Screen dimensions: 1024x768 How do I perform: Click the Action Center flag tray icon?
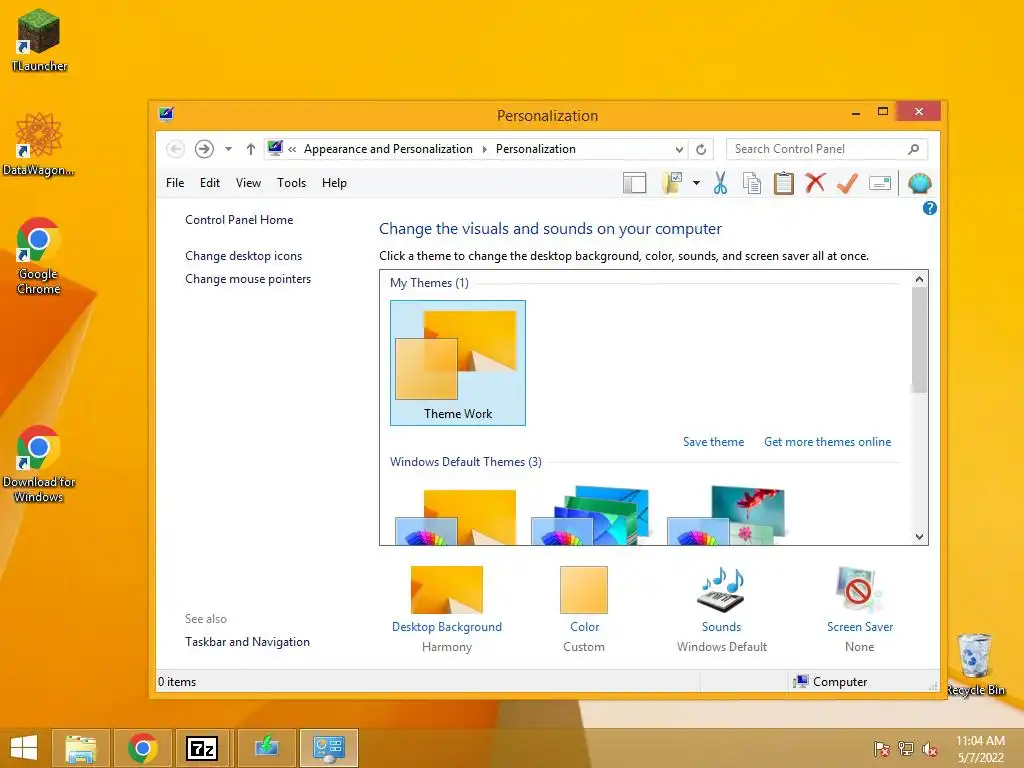tap(881, 749)
